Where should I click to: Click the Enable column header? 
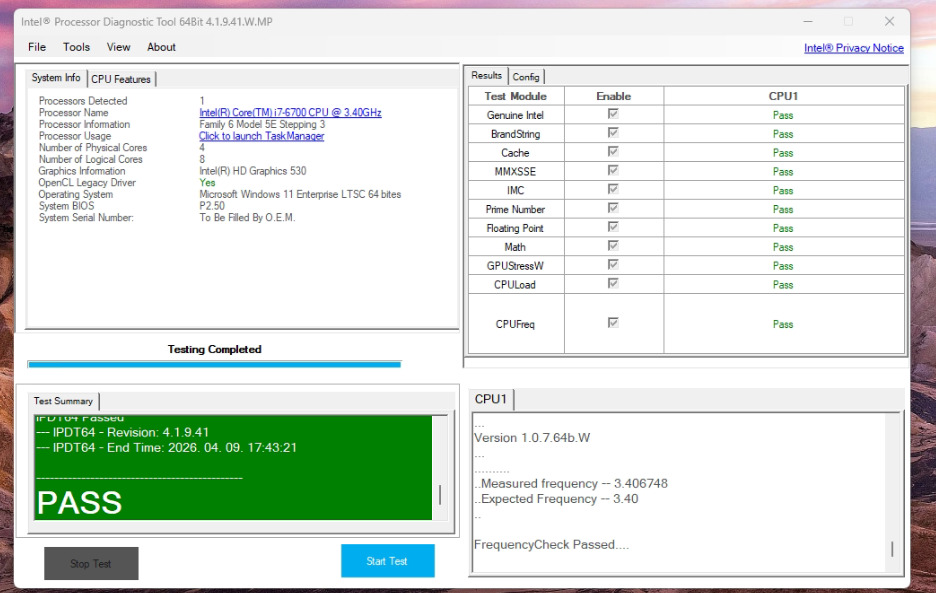pyautogui.click(x=614, y=96)
